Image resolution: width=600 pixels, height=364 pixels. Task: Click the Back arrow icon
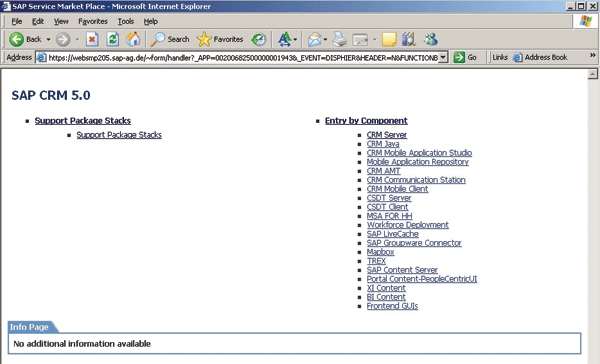click(x=16, y=39)
